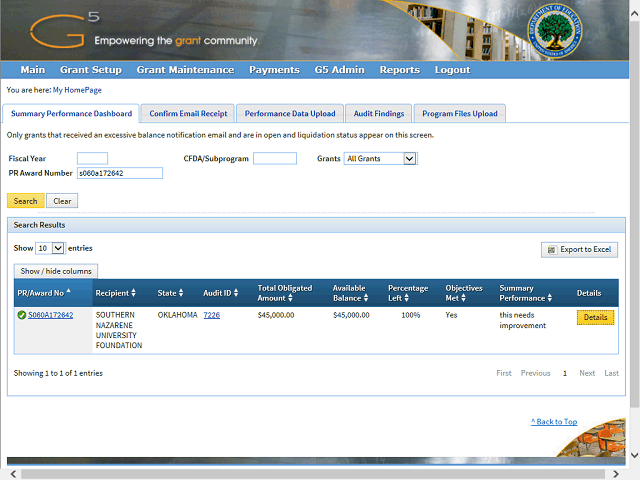Open the Payments menu
Viewport: 640px width, 480px height.
click(x=274, y=70)
